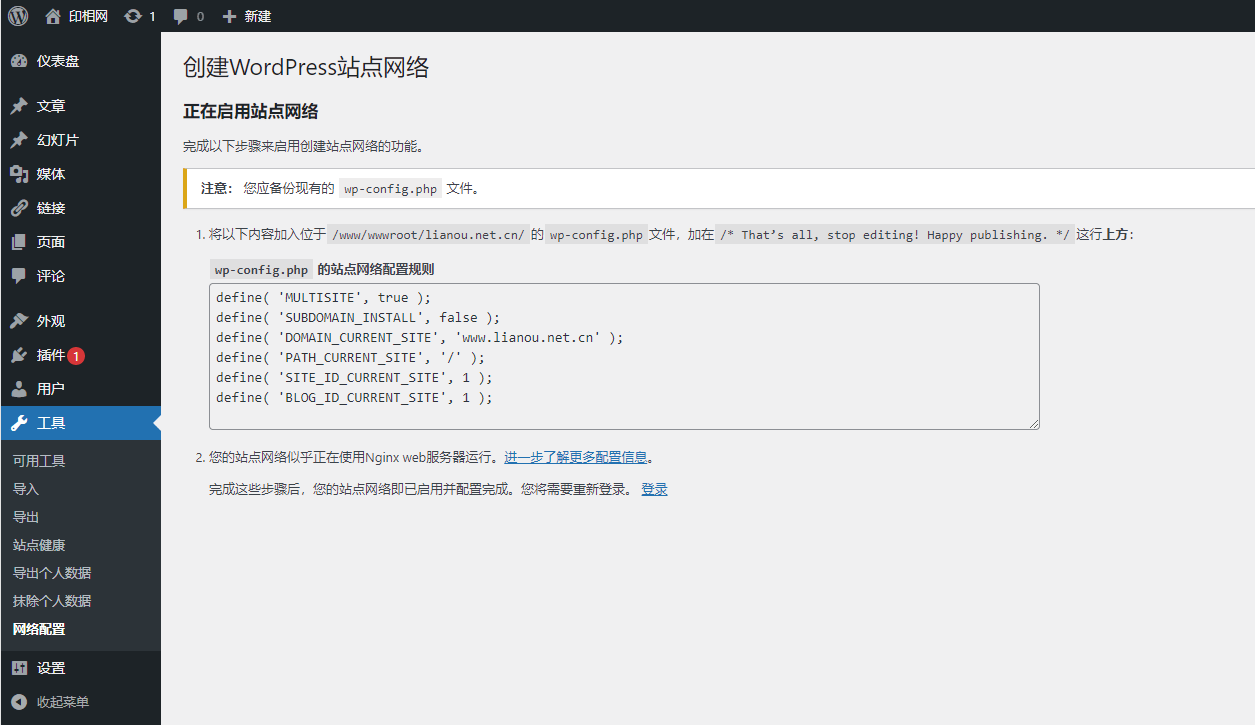Click the Happy publishing comment code text
Screen dimensions: 1255x725
895,235
